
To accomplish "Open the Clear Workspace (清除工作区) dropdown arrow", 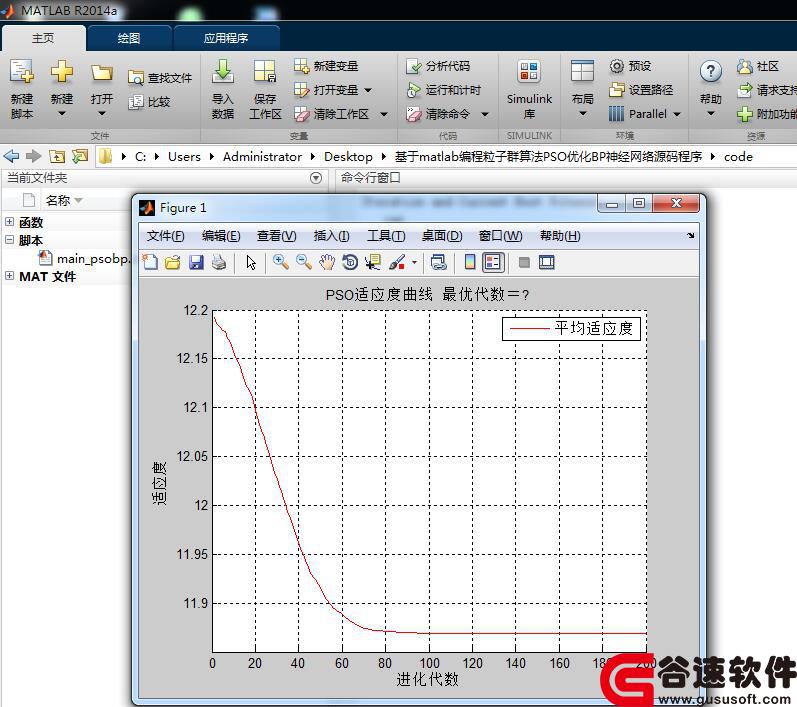I will (384, 114).
